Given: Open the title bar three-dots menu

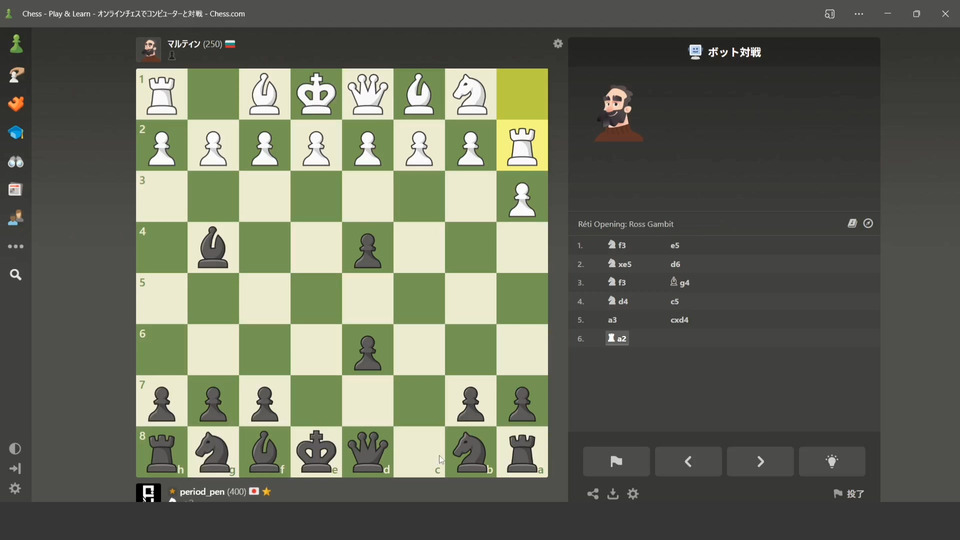Looking at the screenshot, I should click(x=859, y=13).
